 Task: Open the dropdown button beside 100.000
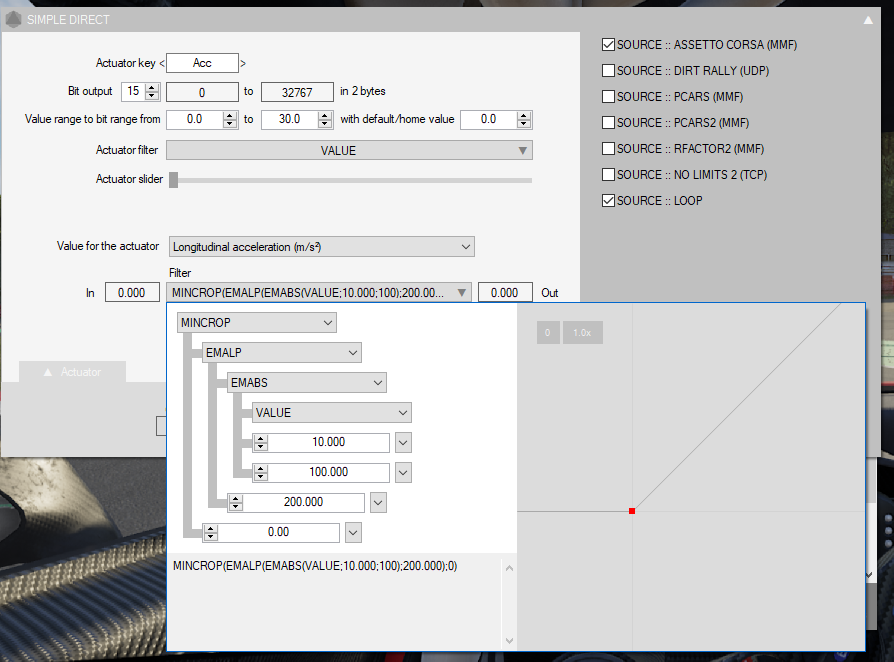pos(403,473)
